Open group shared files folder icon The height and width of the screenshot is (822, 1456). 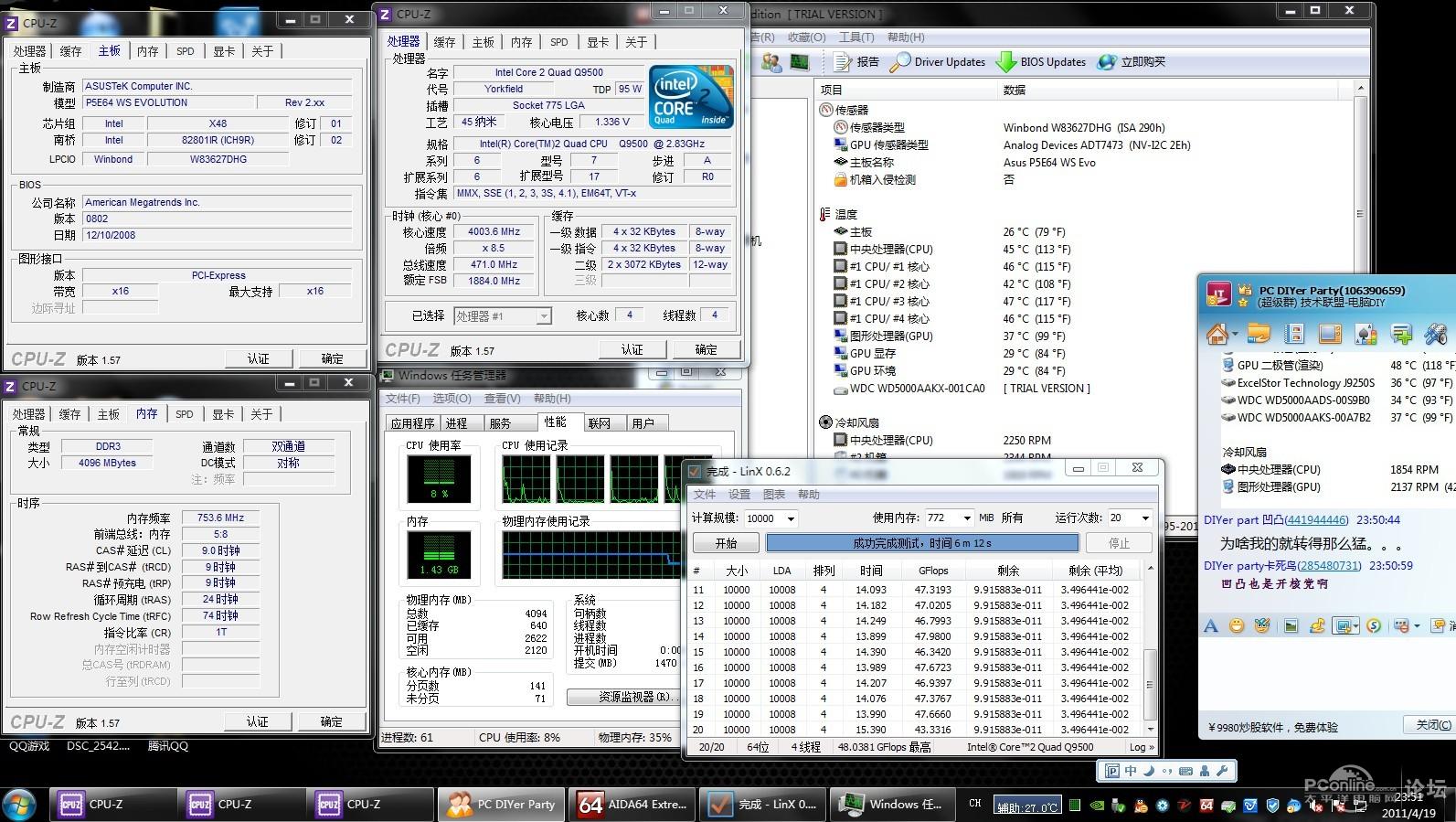click(1259, 334)
